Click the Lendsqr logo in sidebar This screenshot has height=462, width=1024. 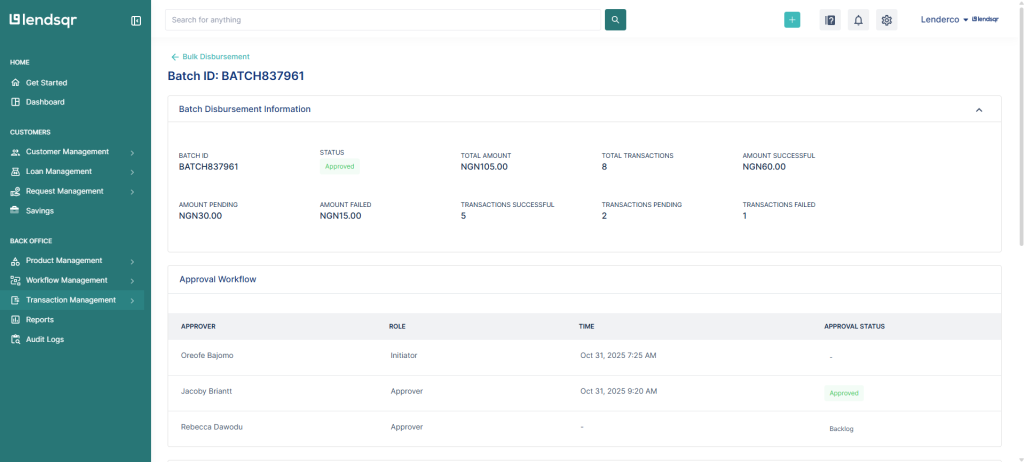click(x=42, y=20)
